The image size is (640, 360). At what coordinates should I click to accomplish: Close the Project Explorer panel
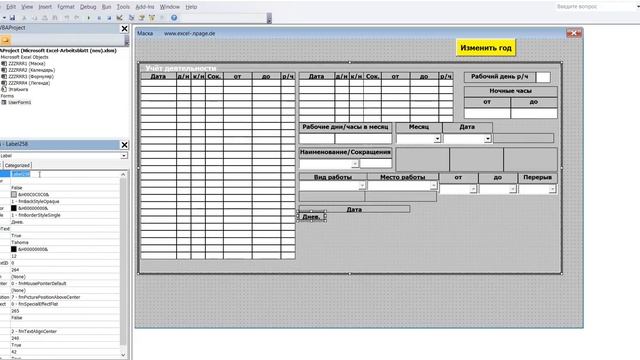point(124,29)
